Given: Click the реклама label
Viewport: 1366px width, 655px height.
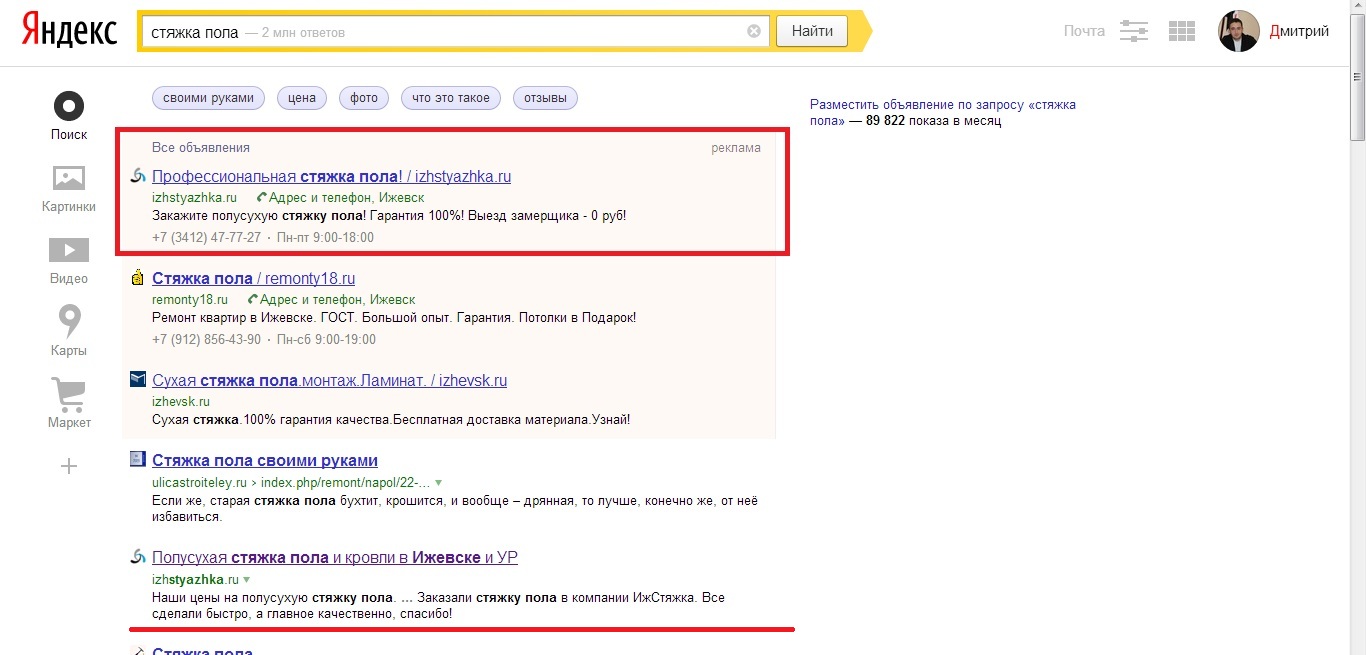Looking at the screenshot, I should [x=736, y=148].
